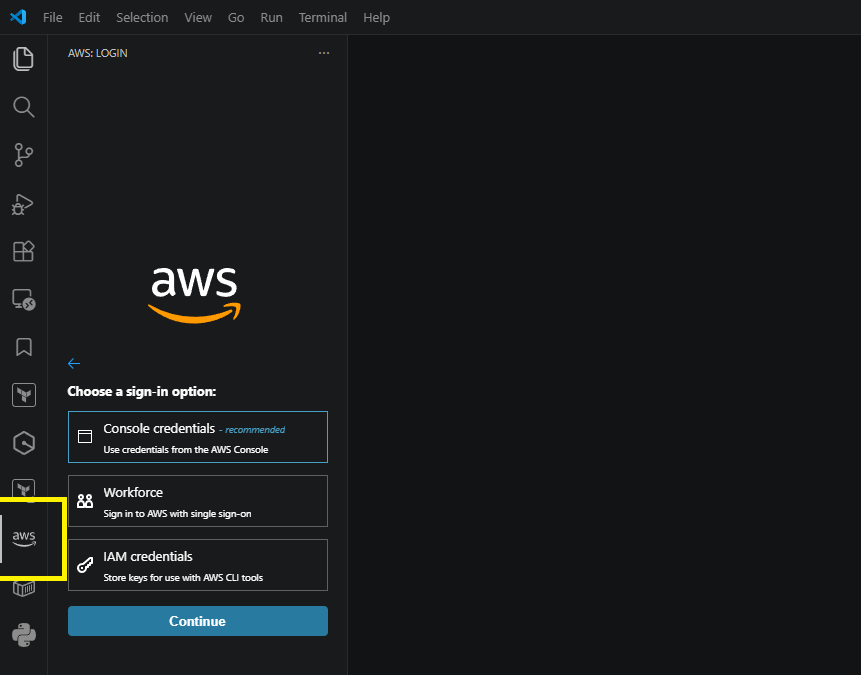Open the Explorer view in activity bar
This screenshot has width=861, height=675.
tap(23, 59)
